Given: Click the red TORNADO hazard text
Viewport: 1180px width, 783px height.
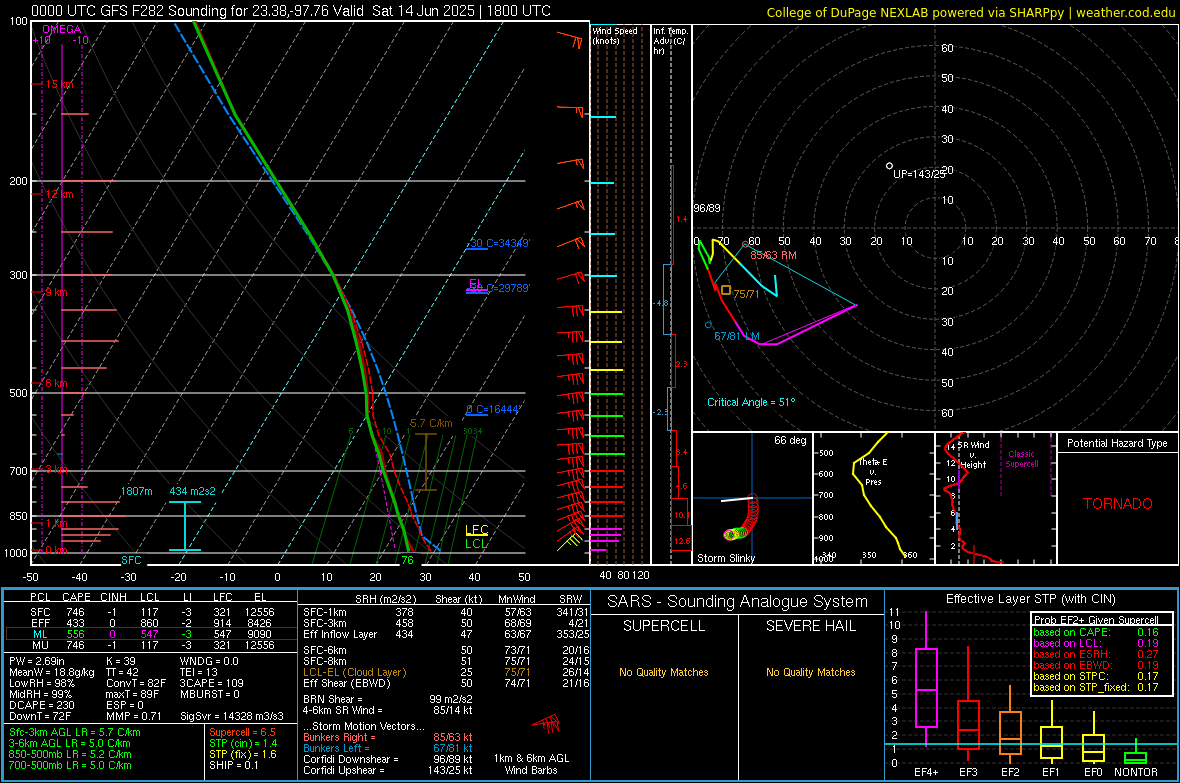Looking at the screenshot, I should tap(1118, 504).
